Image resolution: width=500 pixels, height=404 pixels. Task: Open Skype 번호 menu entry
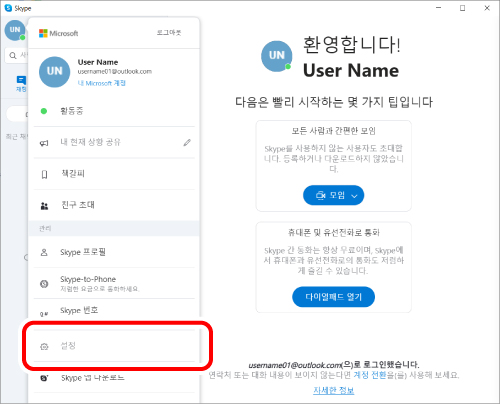click(114, 311)
